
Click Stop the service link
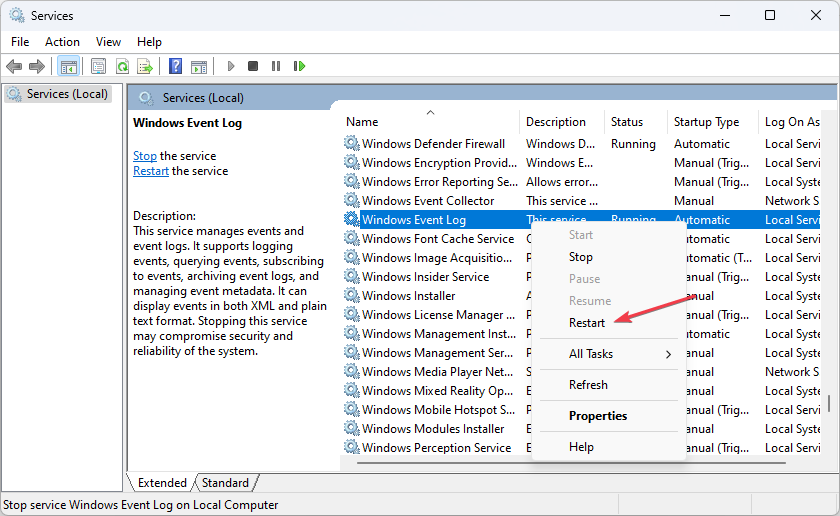[x=145, y=156]
